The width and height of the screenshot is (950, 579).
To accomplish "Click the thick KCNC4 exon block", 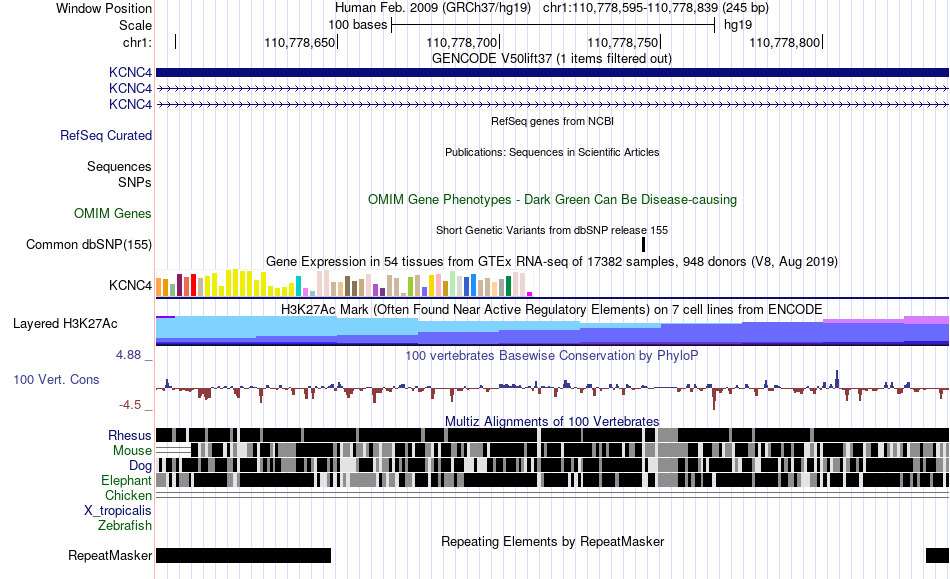I will point(552,73).
